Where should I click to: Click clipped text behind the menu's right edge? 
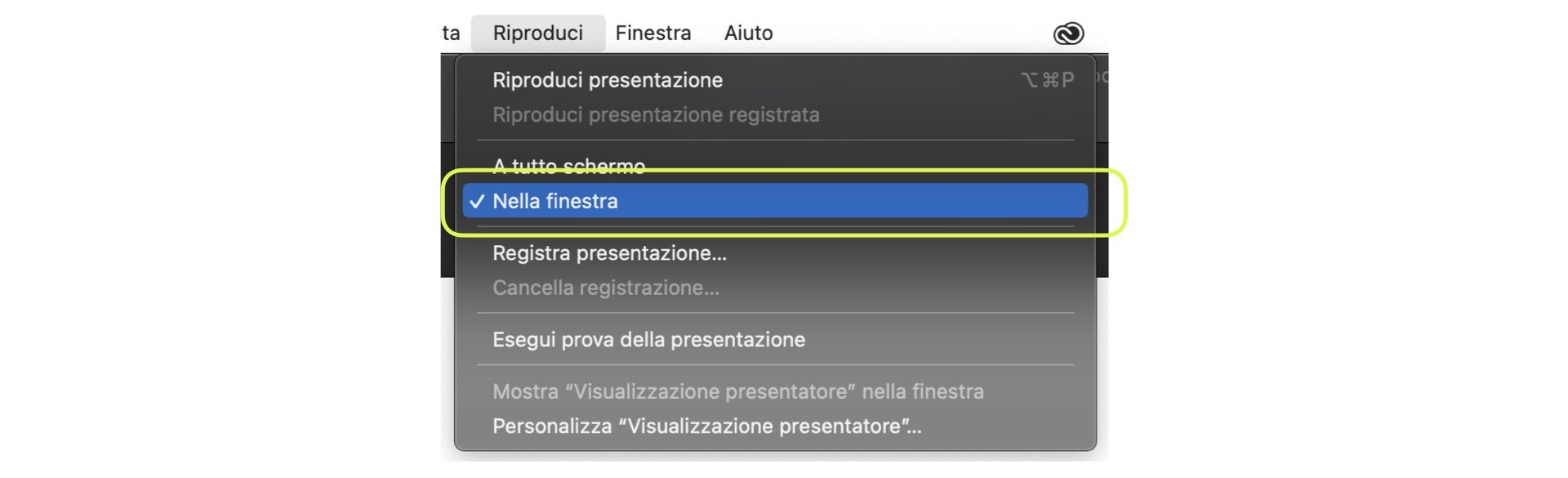1102,78
